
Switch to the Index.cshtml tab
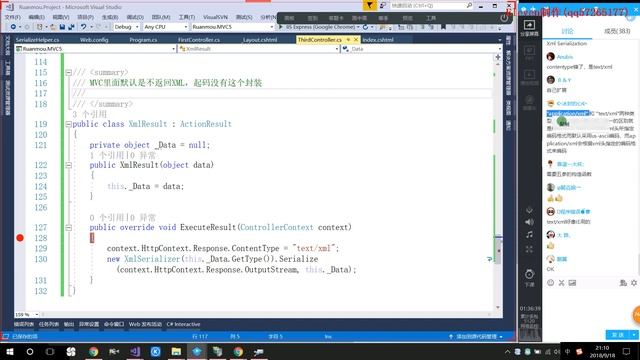coord(378,40)
